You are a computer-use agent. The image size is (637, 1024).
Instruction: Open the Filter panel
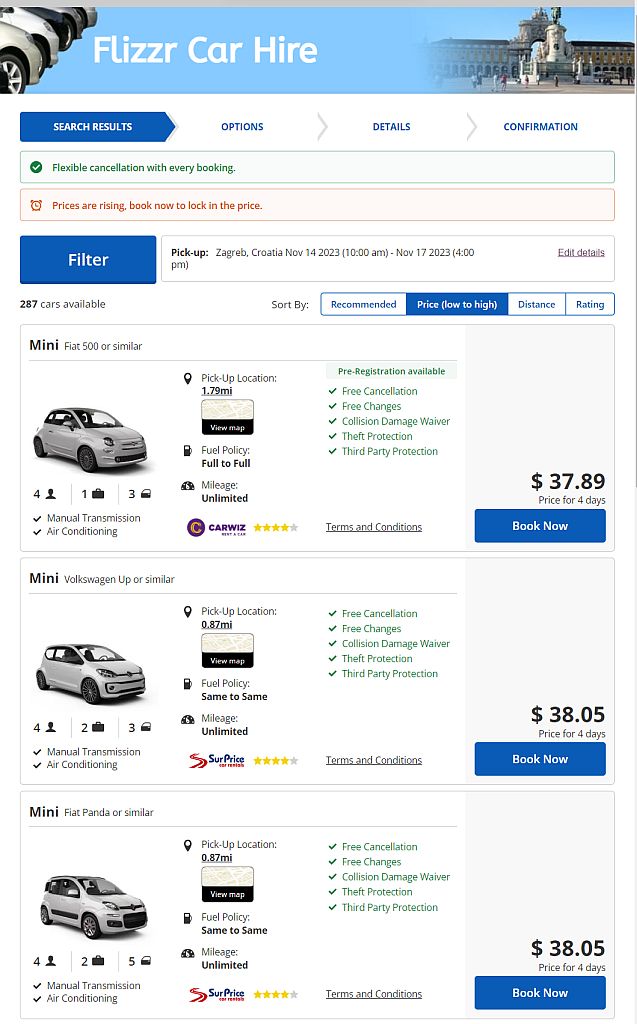click(x=87, y=259)
